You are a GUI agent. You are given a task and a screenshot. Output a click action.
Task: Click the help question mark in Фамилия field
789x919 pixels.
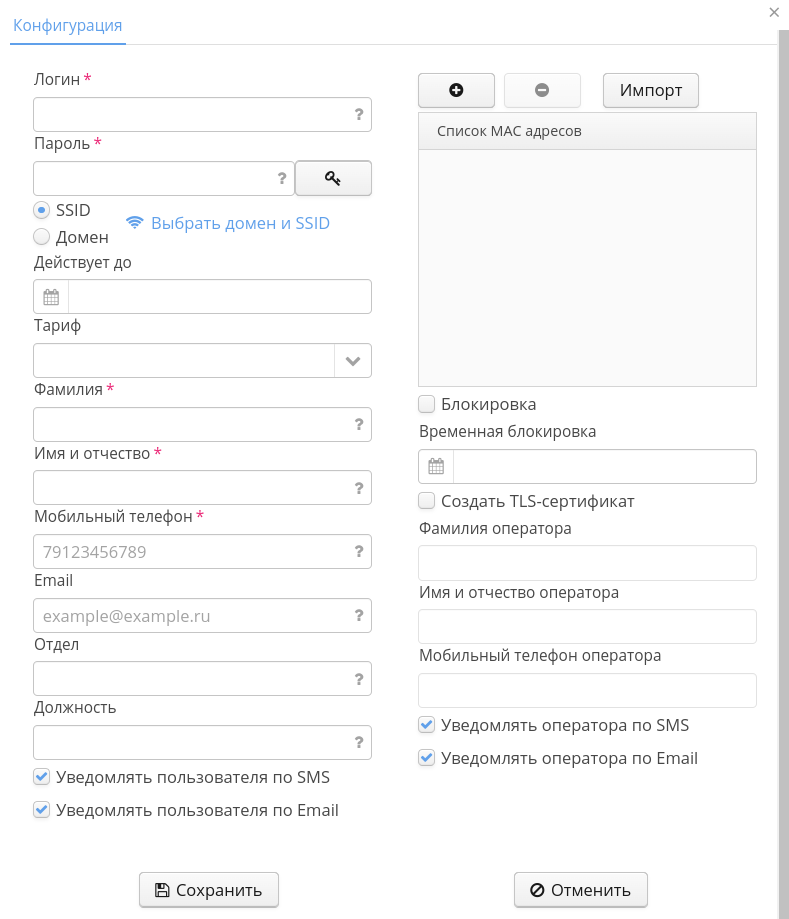(359, 425)
